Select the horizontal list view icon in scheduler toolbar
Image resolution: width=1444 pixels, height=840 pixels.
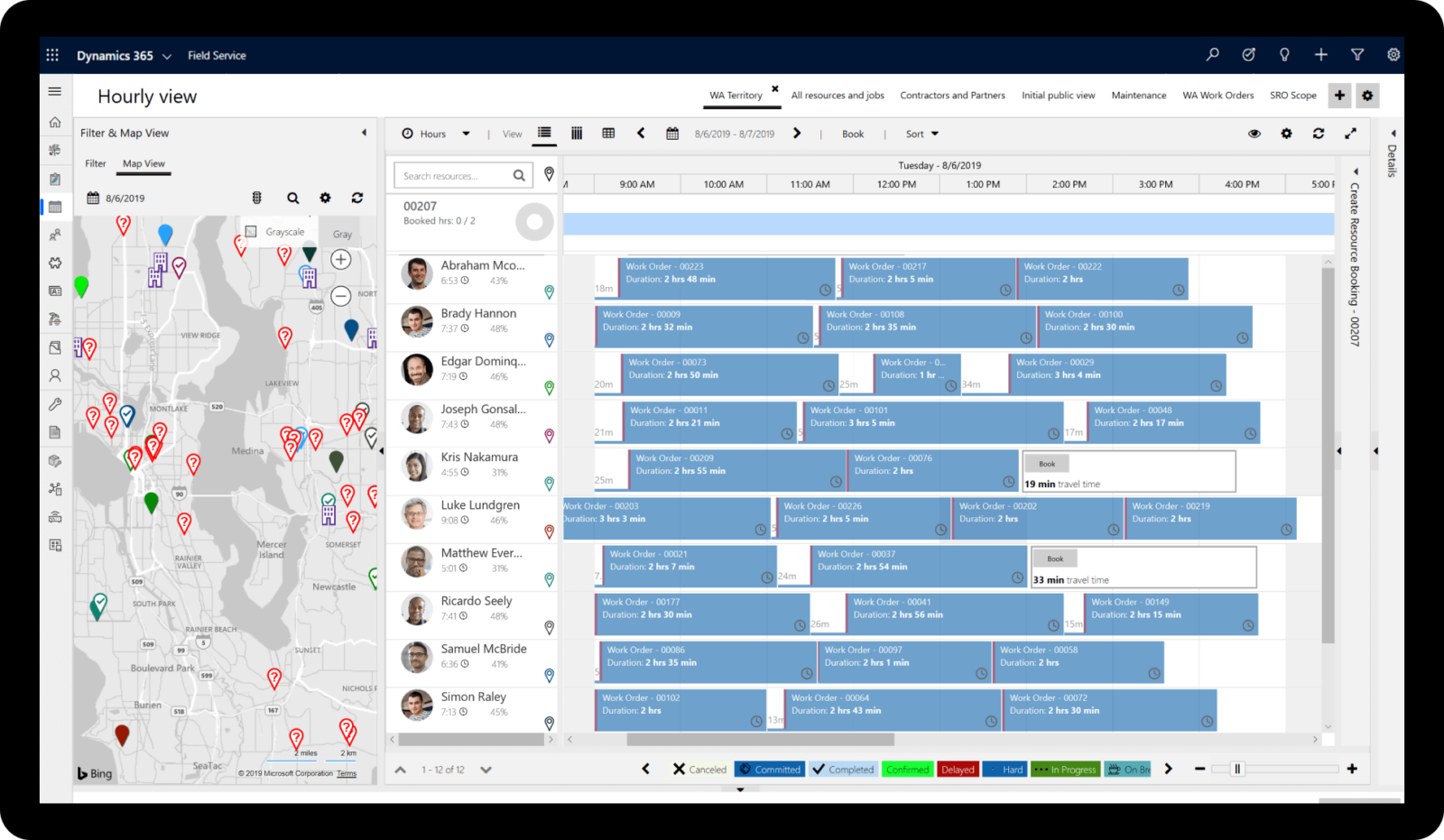(x=544, y=133)
